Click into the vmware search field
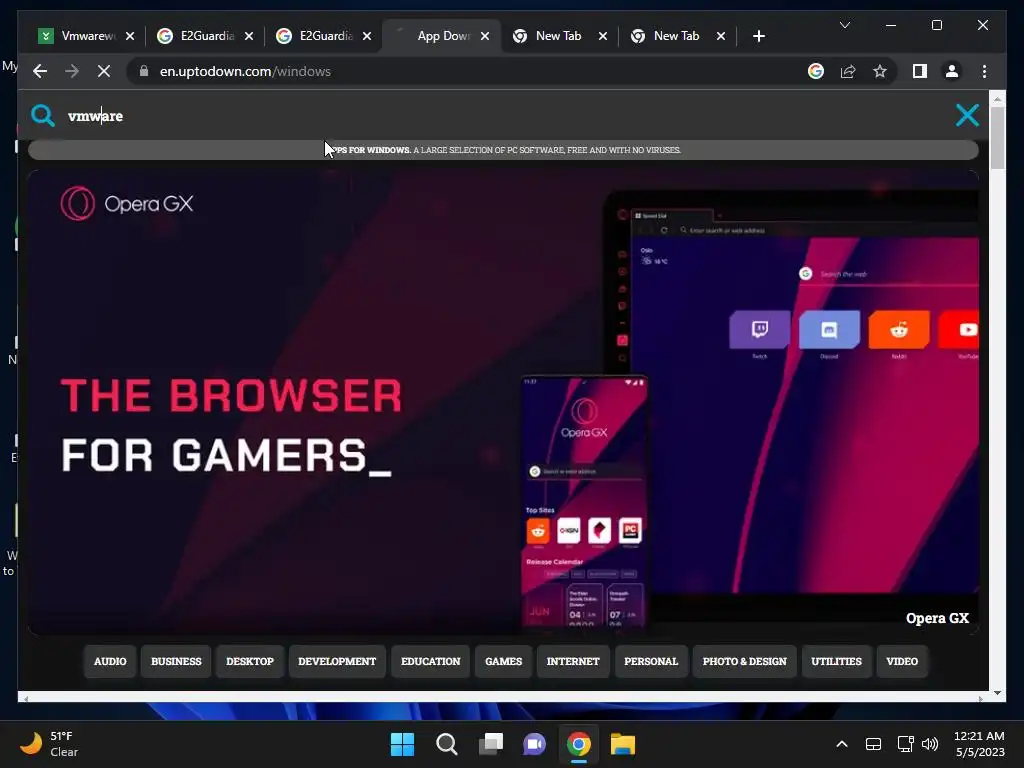1024x768 pixels. click(x=503, y=116)
